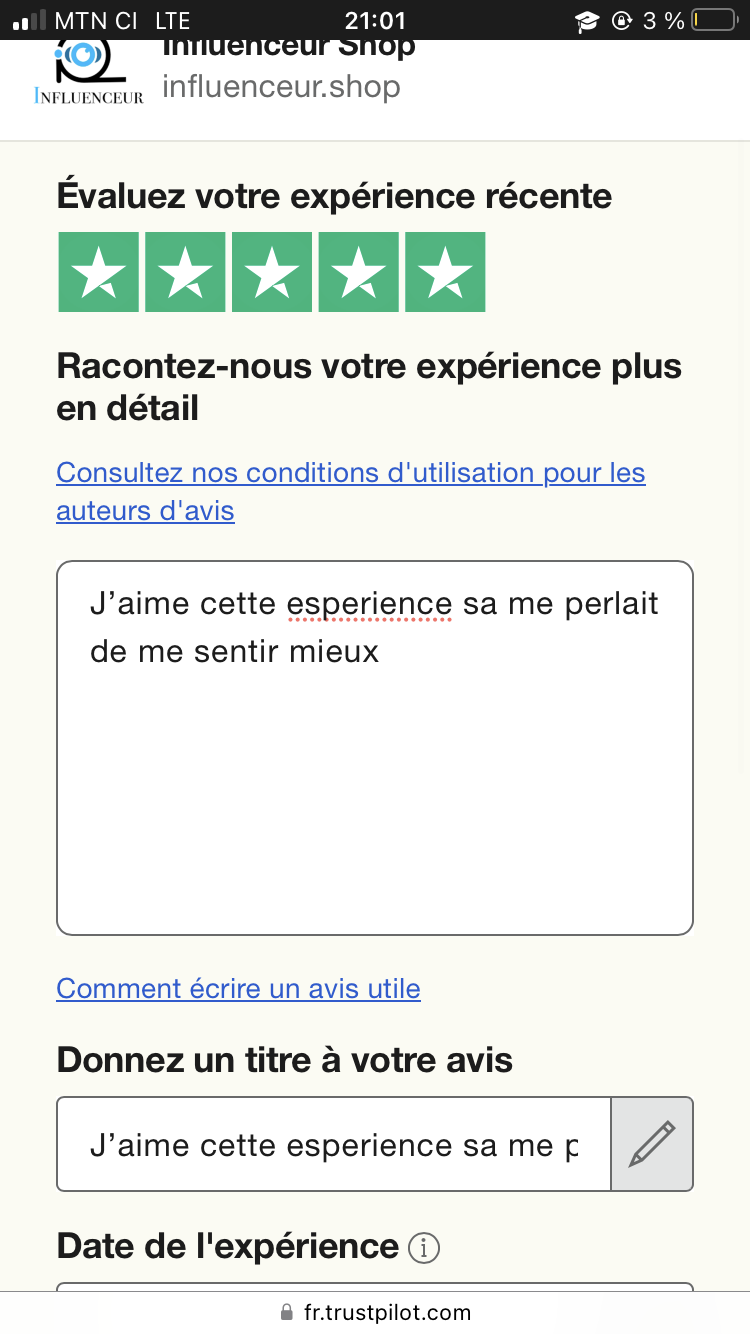Open "Comment écrire un avis utile" link
The height and width of the screenshot is (1334, 750).
pyautogui.click(x=238, y=989)
